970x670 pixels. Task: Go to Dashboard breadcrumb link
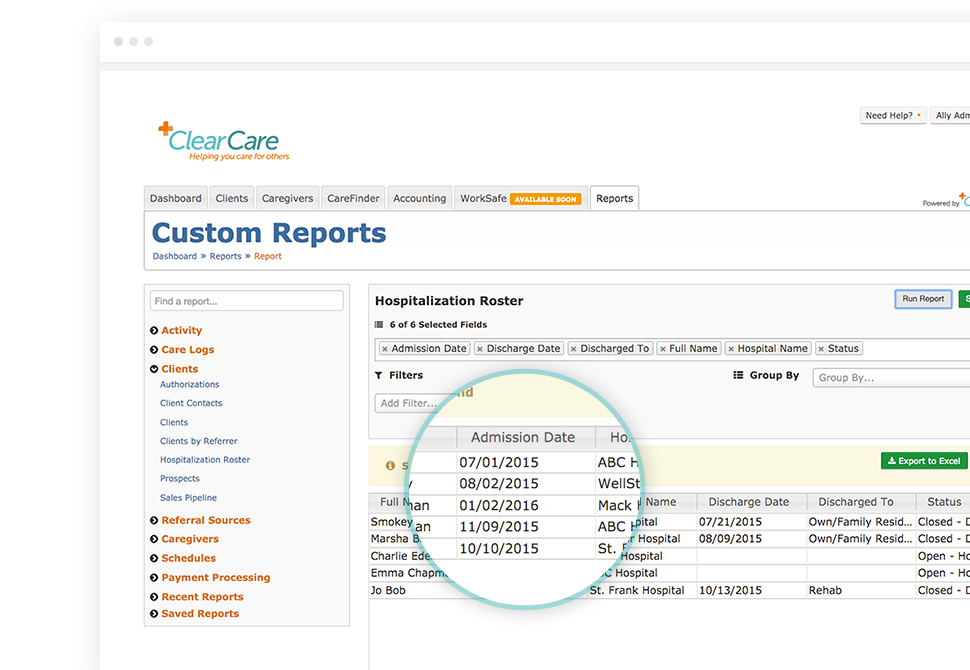click(174, 256)
